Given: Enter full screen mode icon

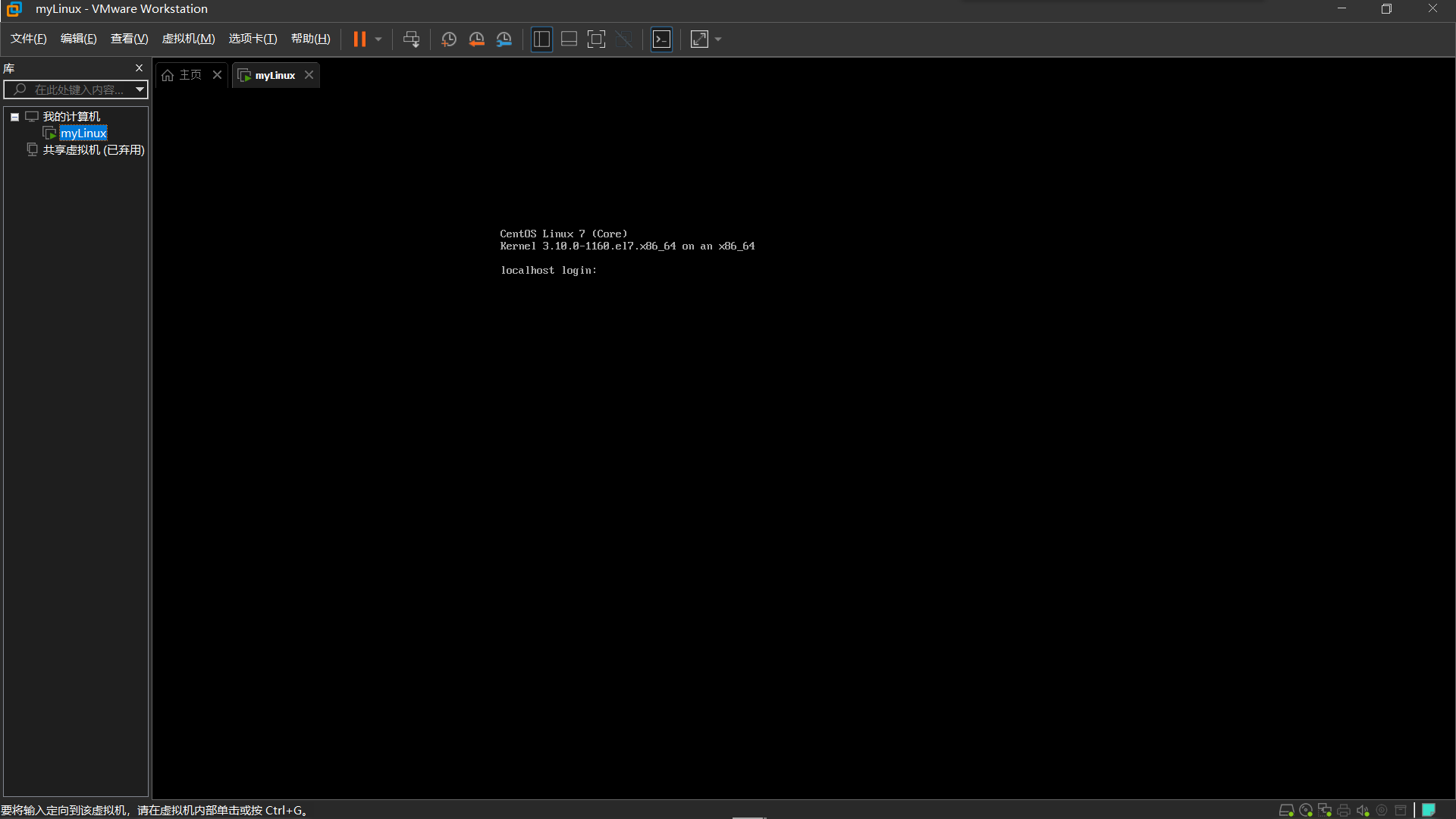Looking at the screenshot, I should point(596,39).
